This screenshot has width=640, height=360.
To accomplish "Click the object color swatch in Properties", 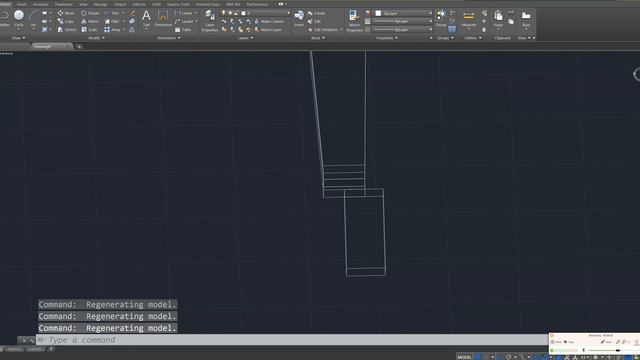I will click(378, 13).
